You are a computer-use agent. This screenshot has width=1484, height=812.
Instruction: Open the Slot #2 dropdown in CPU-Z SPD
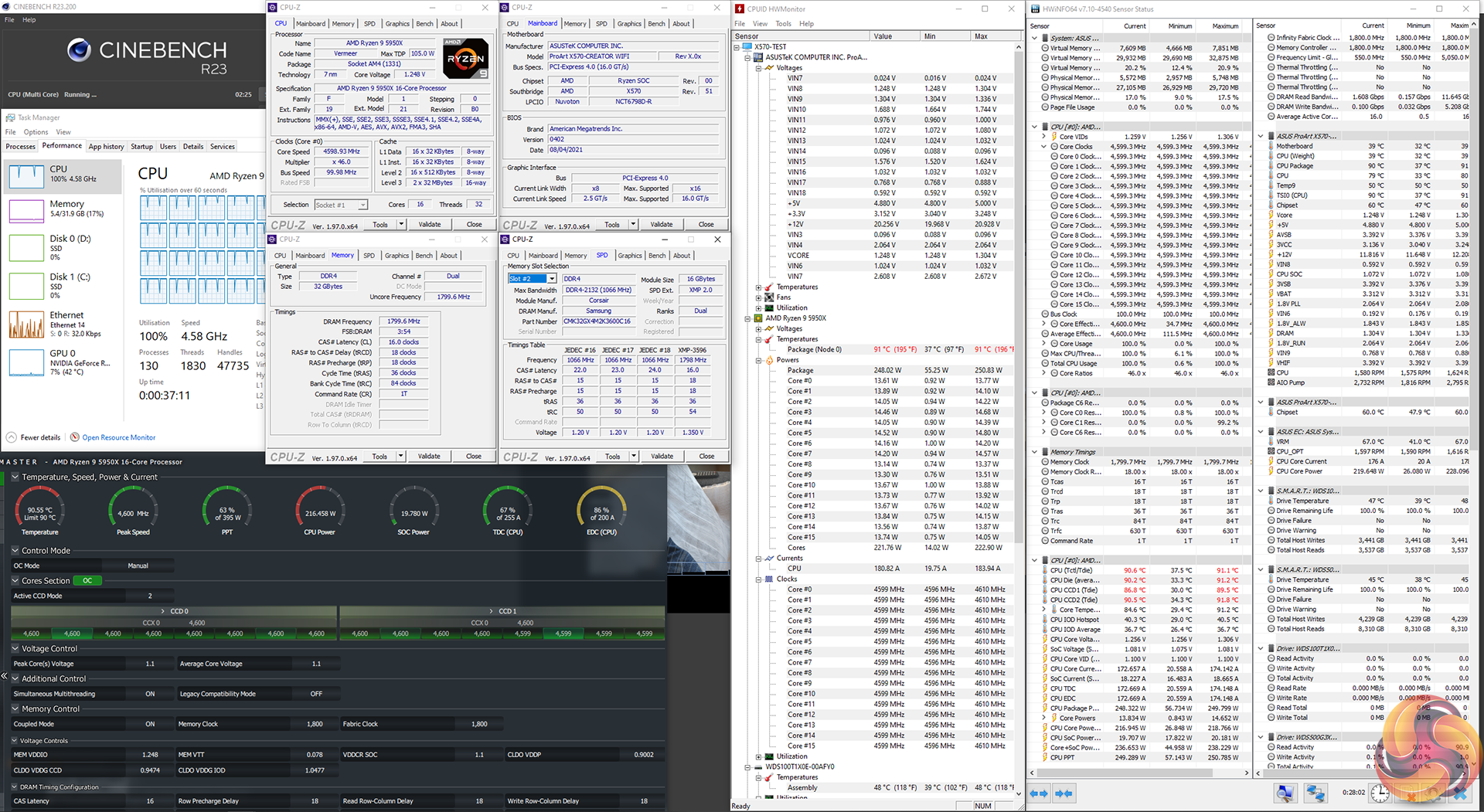552,279
